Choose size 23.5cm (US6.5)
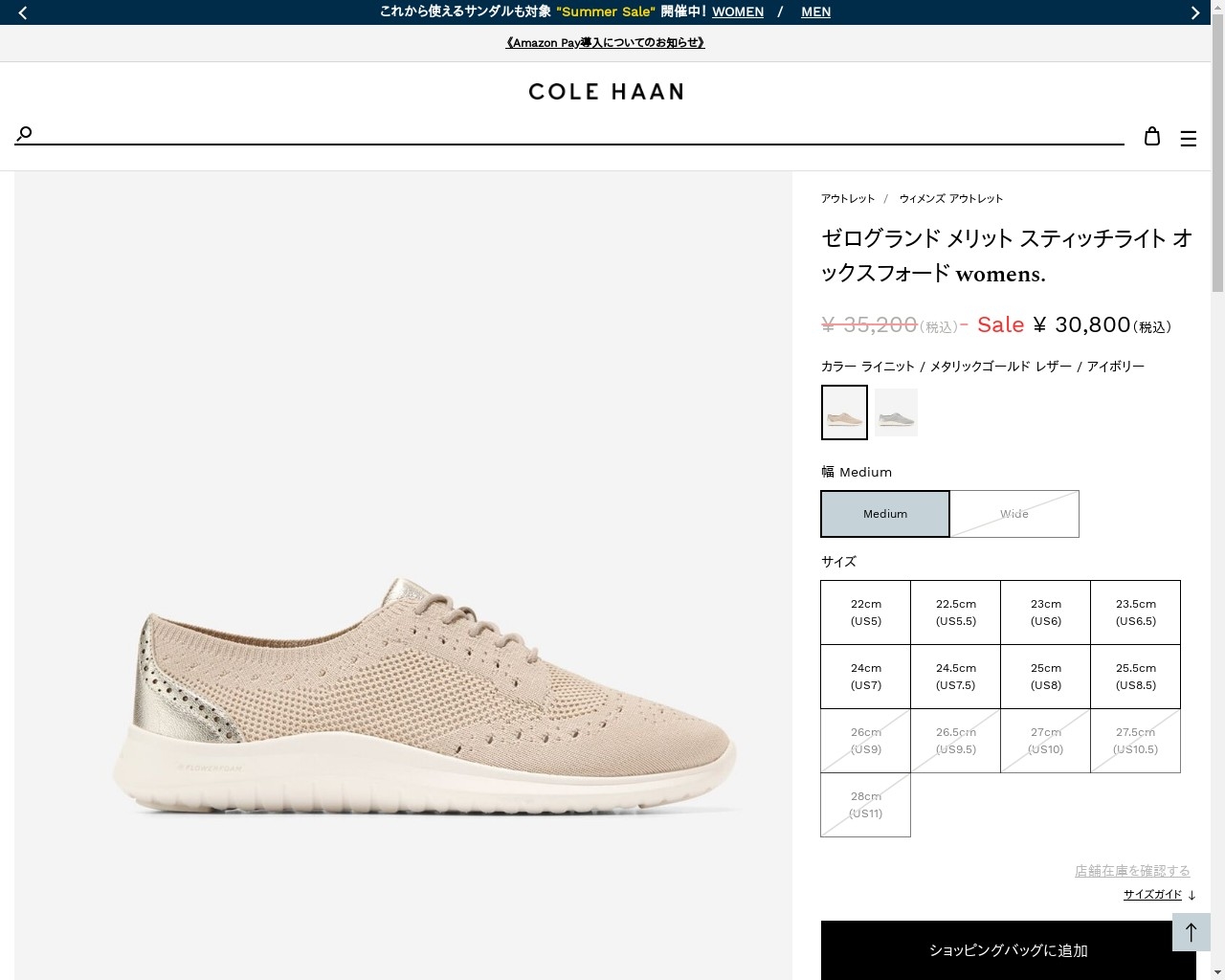The width and height of the screenshot is (1225, 980). [x=1136, y=612]
